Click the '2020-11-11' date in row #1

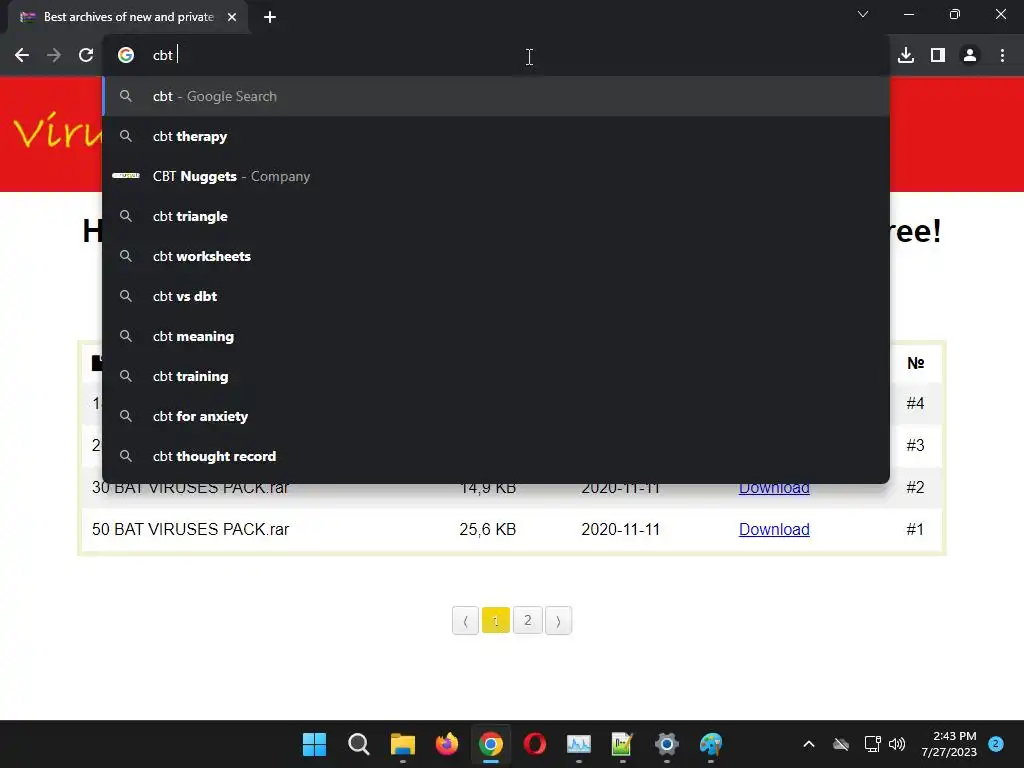point(620,529)
